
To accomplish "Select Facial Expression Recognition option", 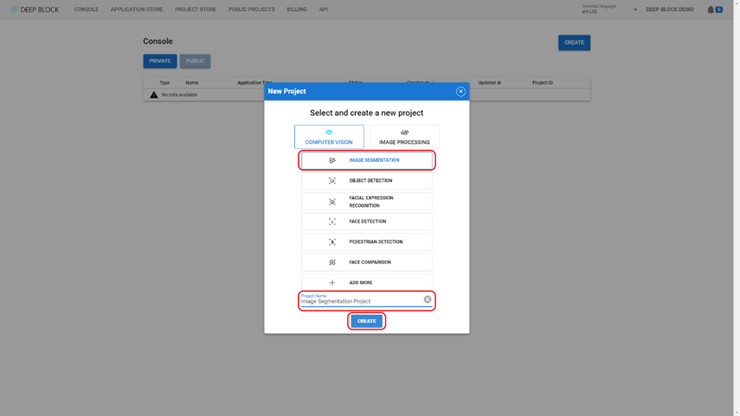I will (367, 202).
